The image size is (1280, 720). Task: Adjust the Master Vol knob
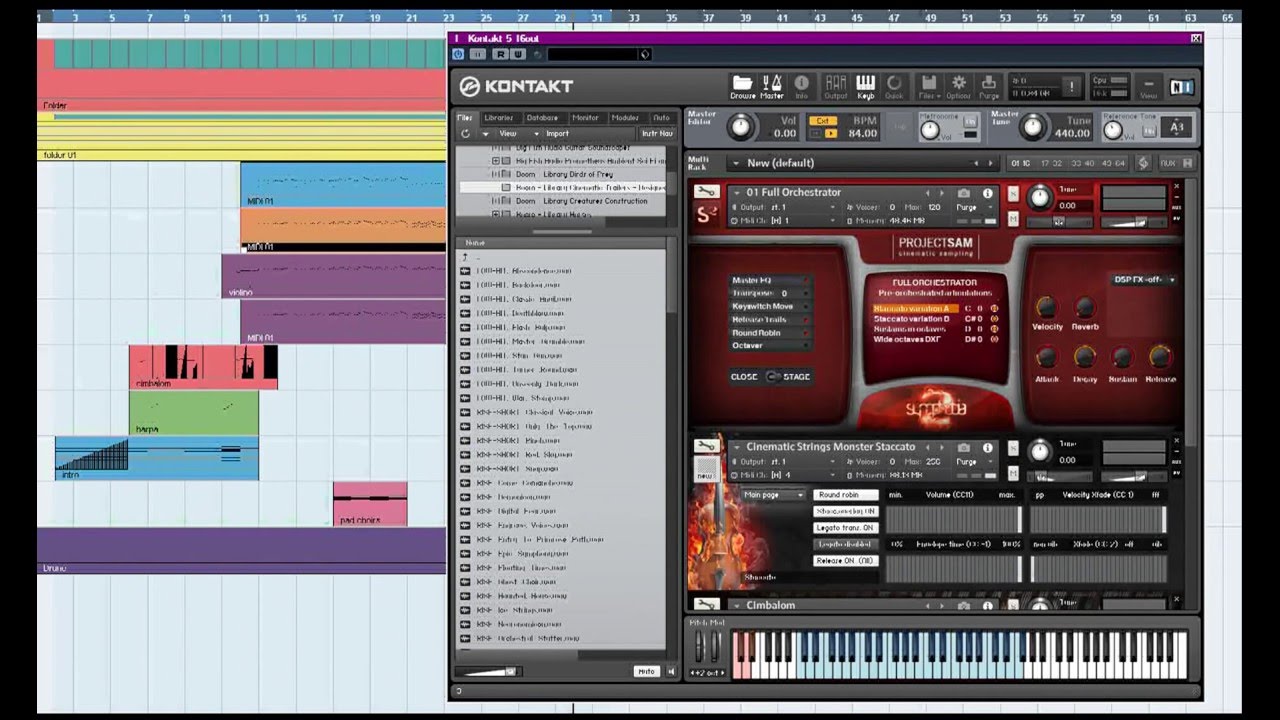click(740, 126)
